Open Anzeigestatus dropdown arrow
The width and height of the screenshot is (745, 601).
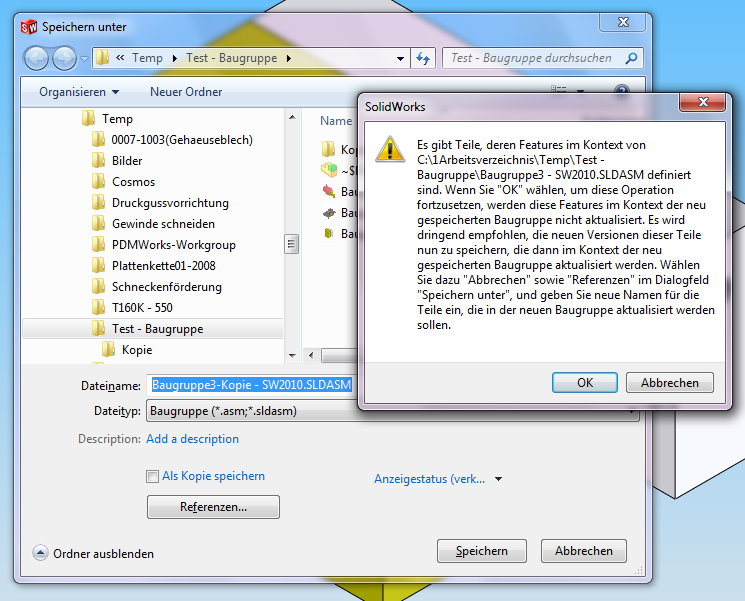click(x=498, y=479)
